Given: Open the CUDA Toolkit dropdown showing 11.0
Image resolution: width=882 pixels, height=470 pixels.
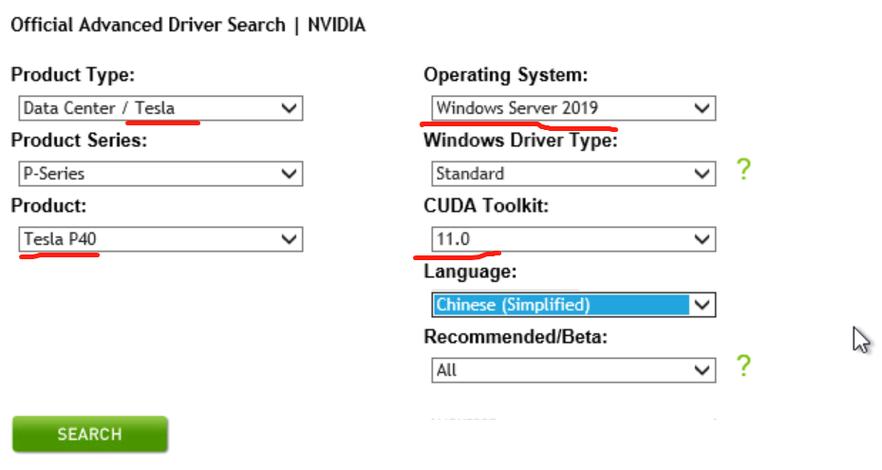Looking at the screenshot, I should (x=573, y=239).
